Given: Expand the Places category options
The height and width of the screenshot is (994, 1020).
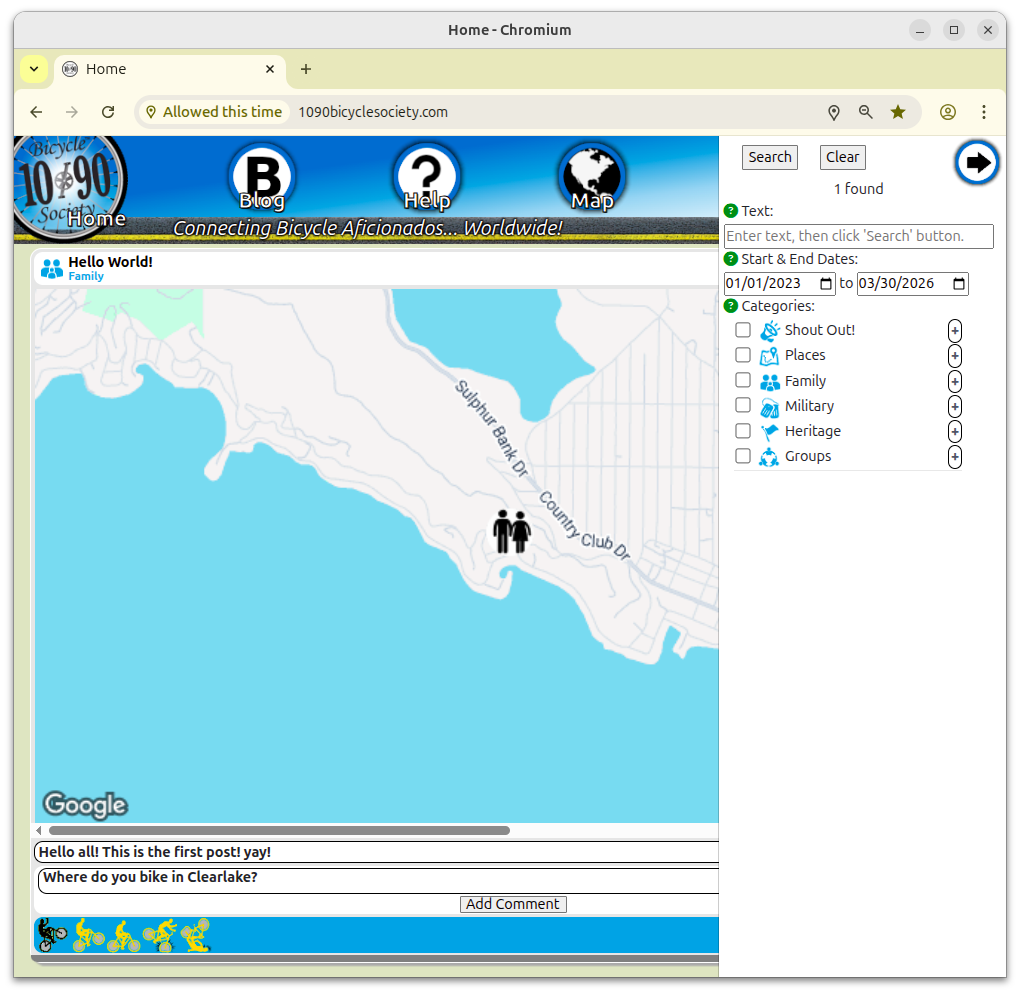Looking at the screenshot, I should click(954, 356).
